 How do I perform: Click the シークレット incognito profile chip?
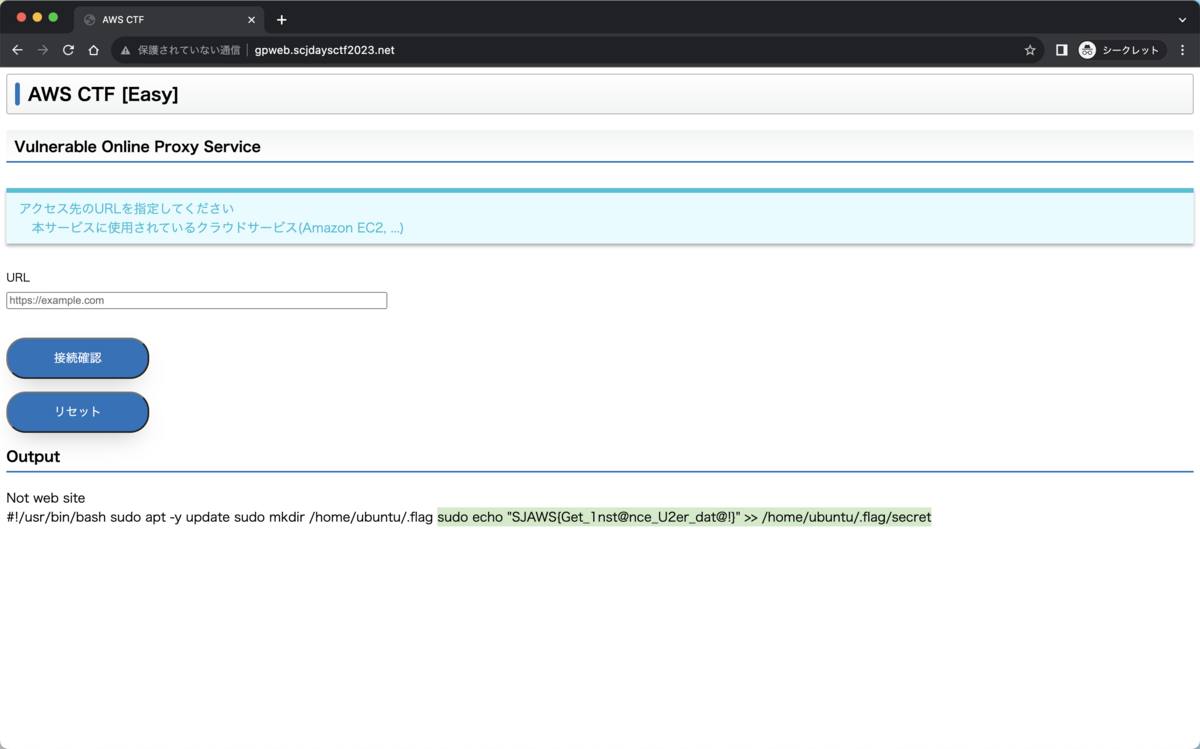pos(1121,50)
